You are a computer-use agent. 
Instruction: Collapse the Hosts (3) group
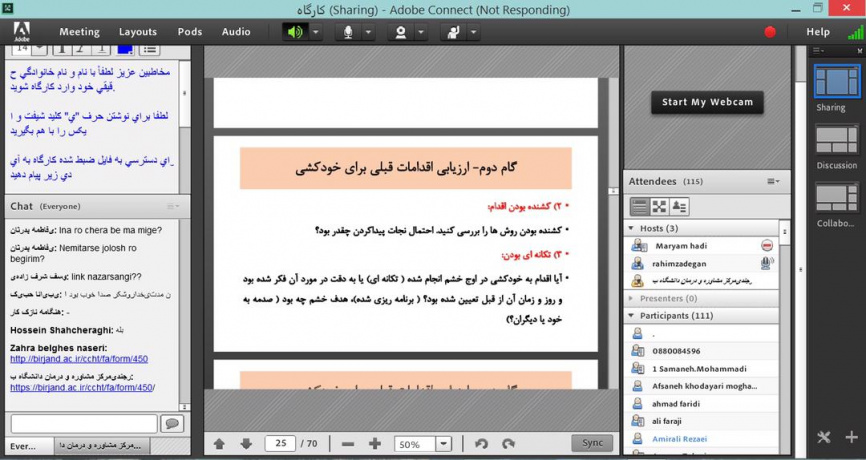click(x=631, y=228)
